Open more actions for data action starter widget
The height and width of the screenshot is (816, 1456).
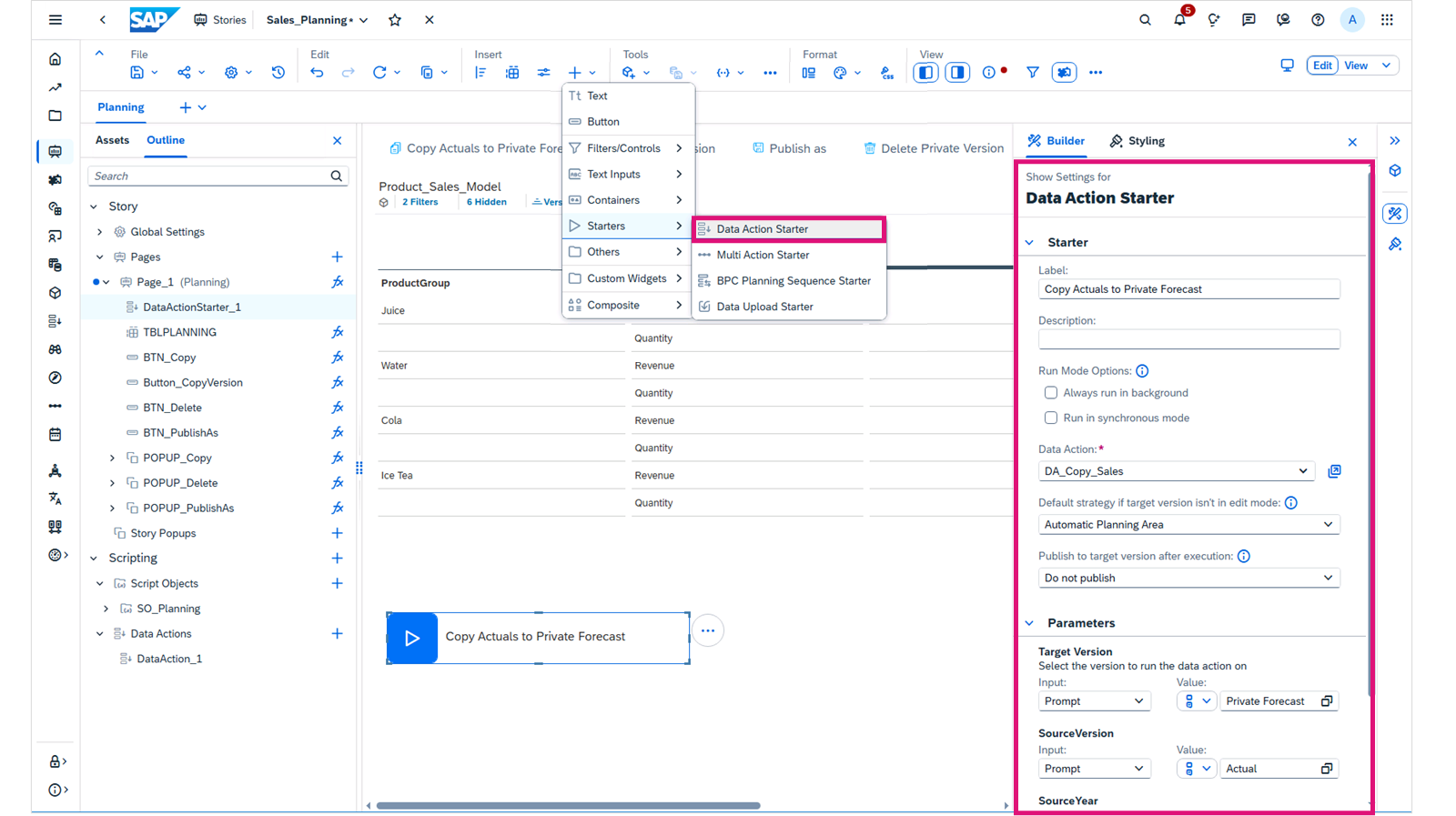coord(708,630)
